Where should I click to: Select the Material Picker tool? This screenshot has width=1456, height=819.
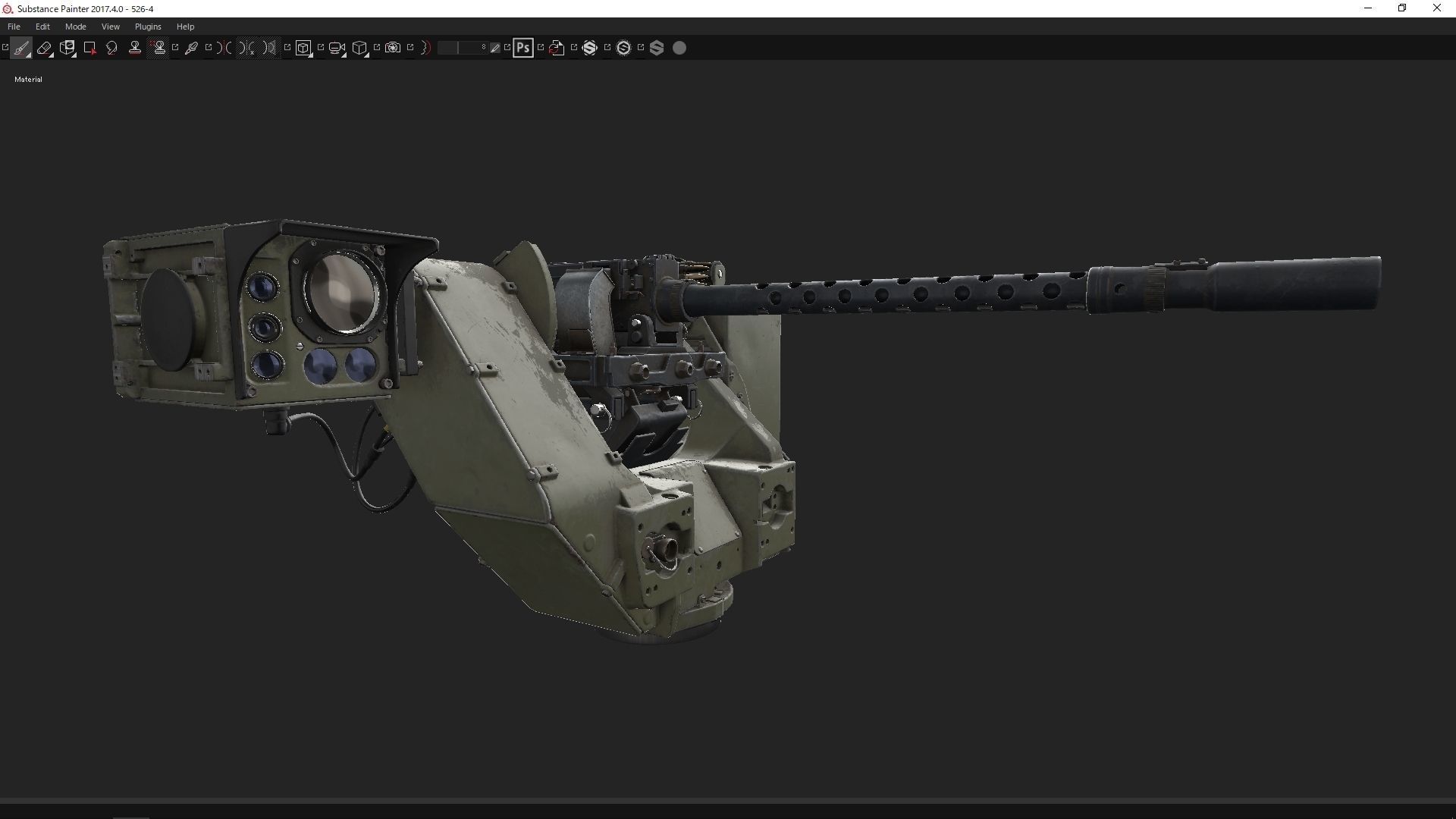tap(192, 47)
